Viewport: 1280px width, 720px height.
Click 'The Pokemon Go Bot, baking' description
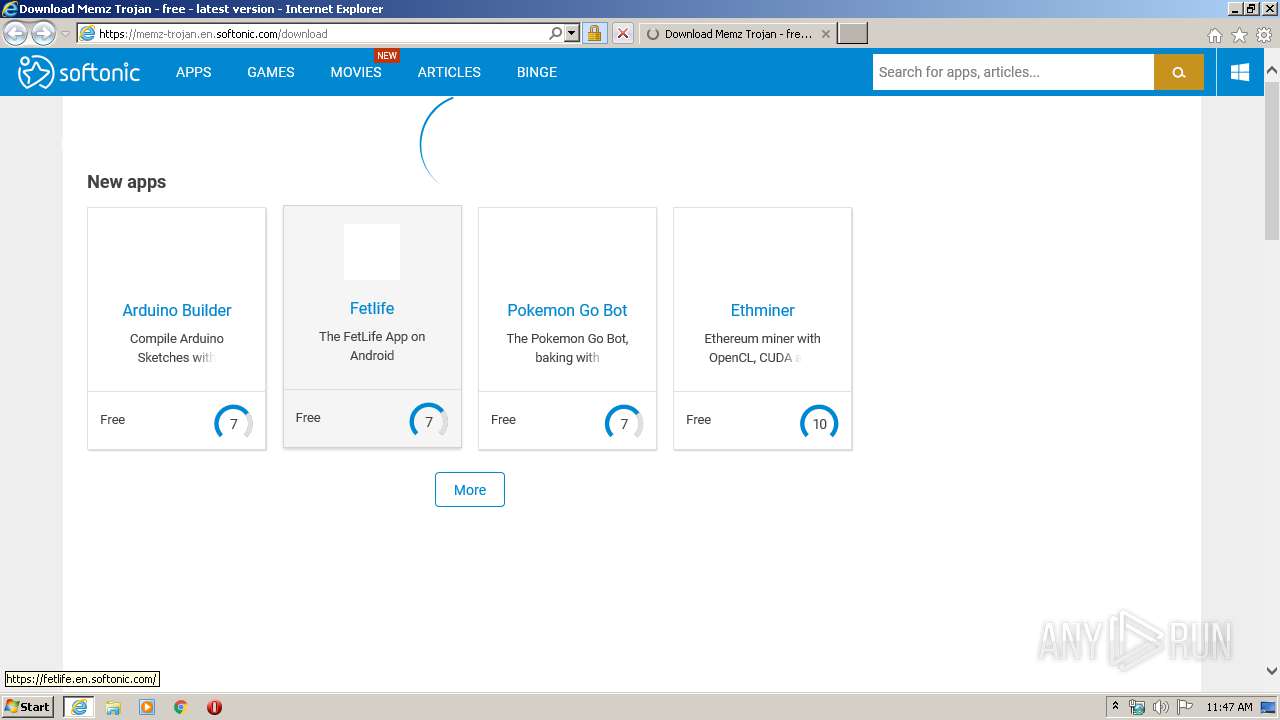(x=567, y=348)
